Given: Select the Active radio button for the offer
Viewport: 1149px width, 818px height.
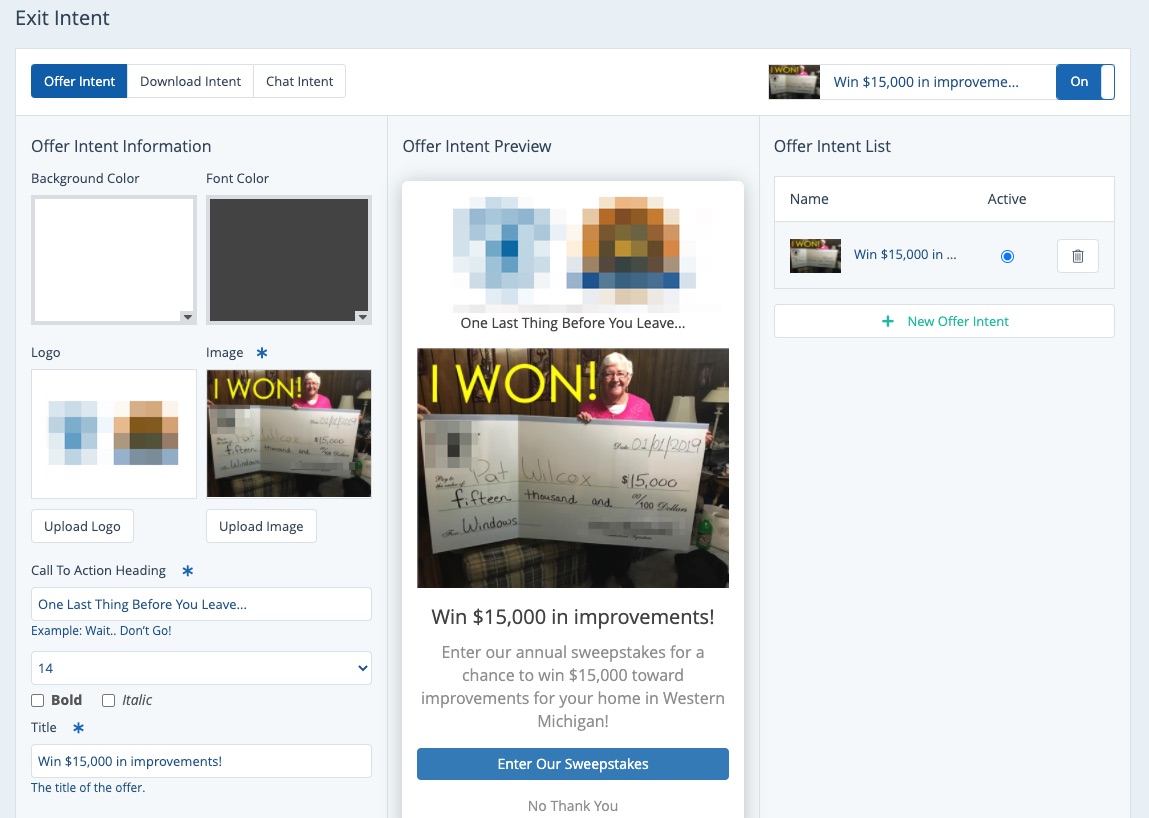Looking at the screenshot, I should point(1007,256).
